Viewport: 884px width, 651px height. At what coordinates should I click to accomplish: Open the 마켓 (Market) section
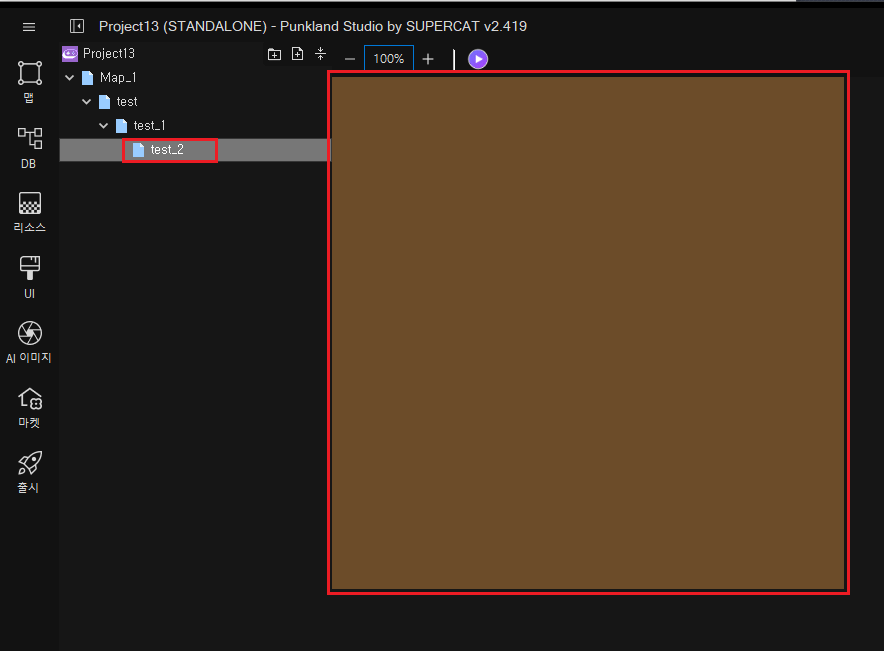(x=29, y=407)
